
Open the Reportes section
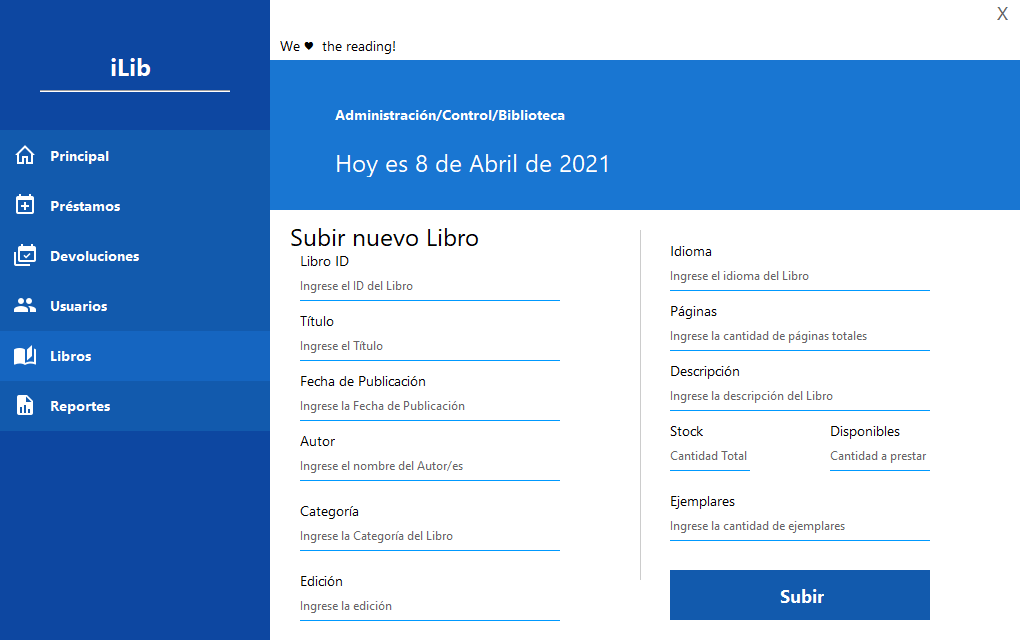[x=135, y=406]
